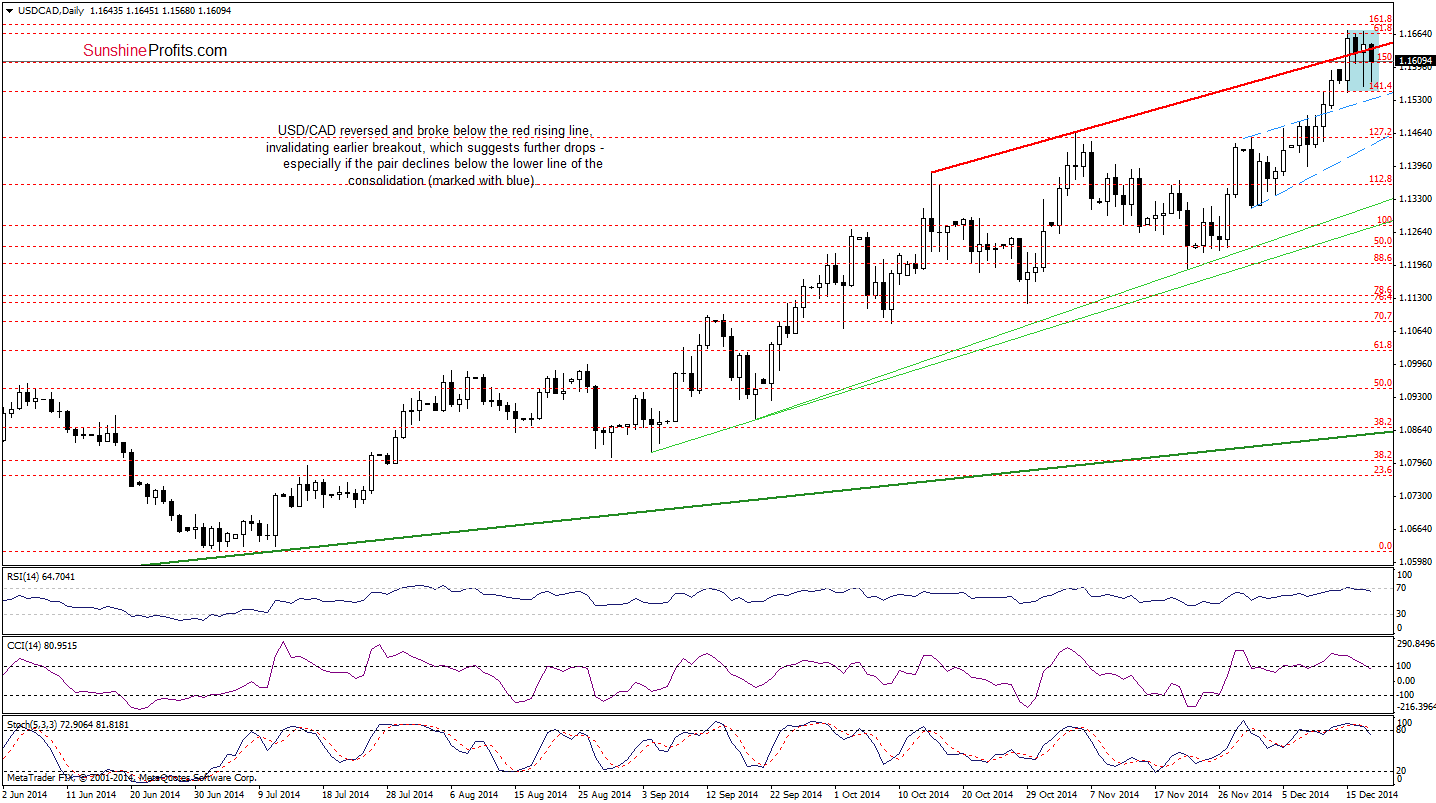The image size is (1436, 803).
Task: Click the Stoch(5,3,3) indicator label
Action: click(66, 724)
